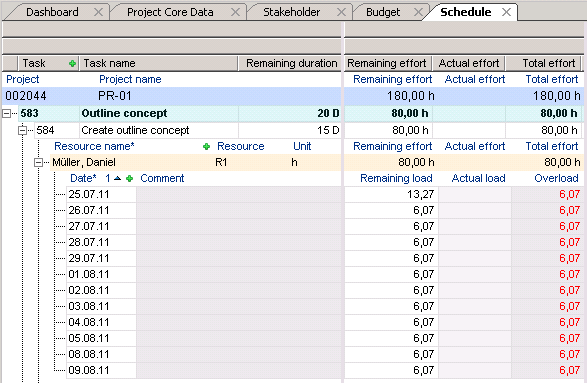Close the Stakeholder tab
The height and width of the screenshot is (383, 587).
[341, 12]
